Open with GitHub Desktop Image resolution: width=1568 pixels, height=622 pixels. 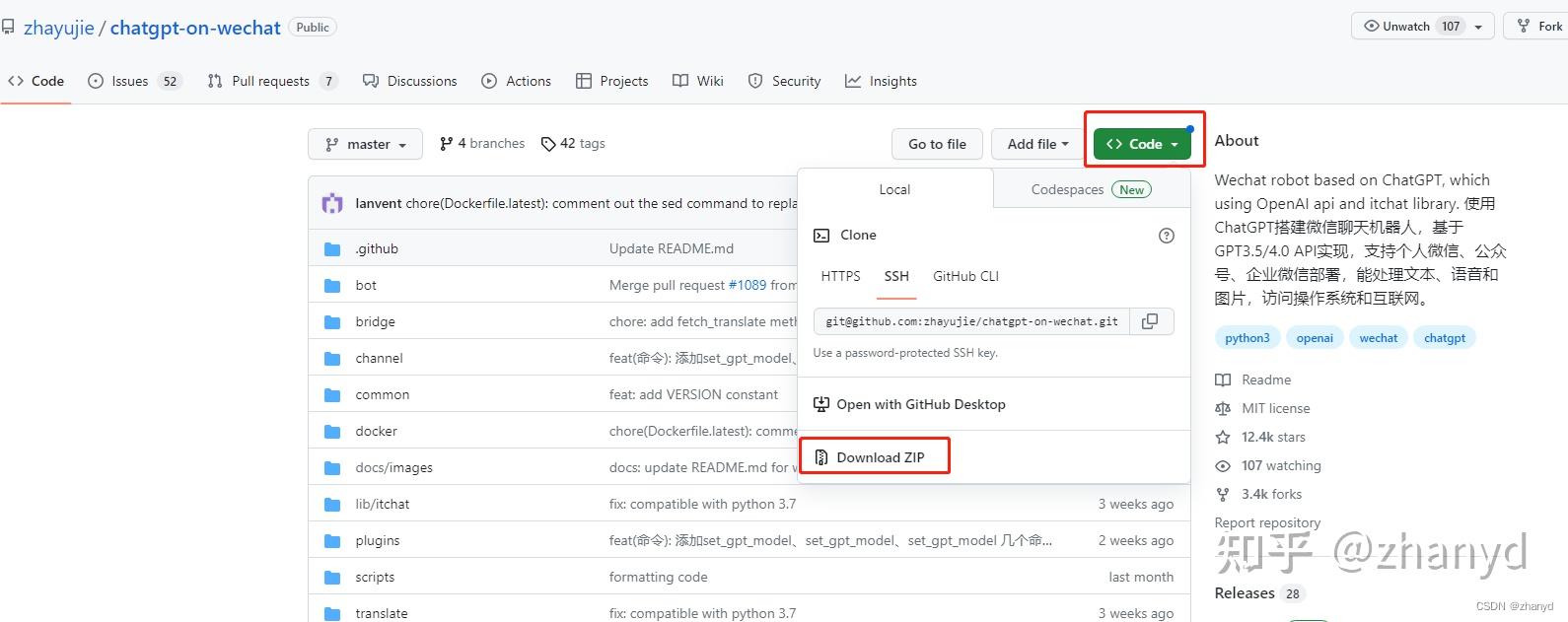[920, 404]
